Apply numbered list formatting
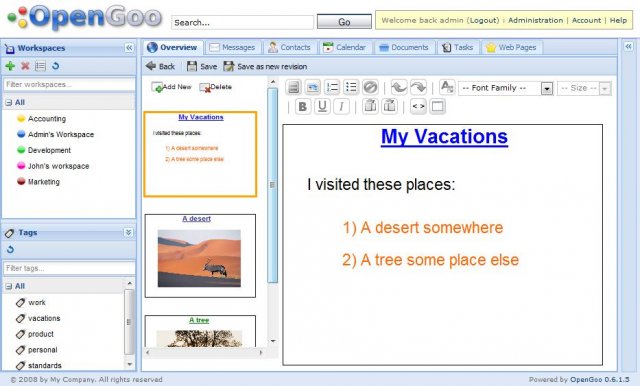 click(x=332, y=87)
